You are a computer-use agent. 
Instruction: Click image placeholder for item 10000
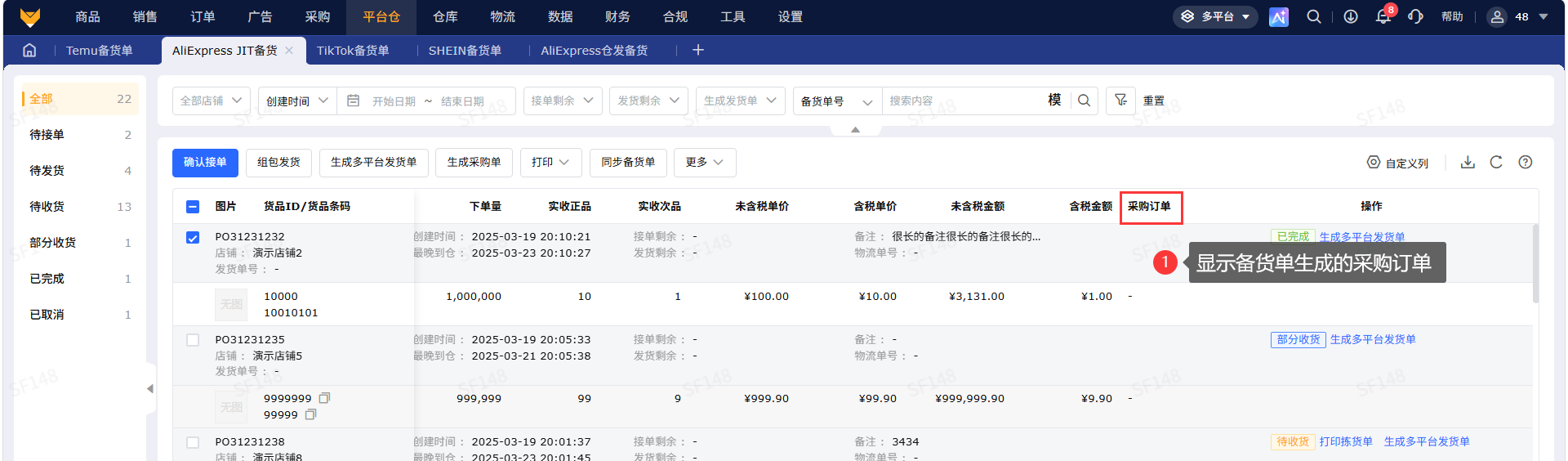231,304
